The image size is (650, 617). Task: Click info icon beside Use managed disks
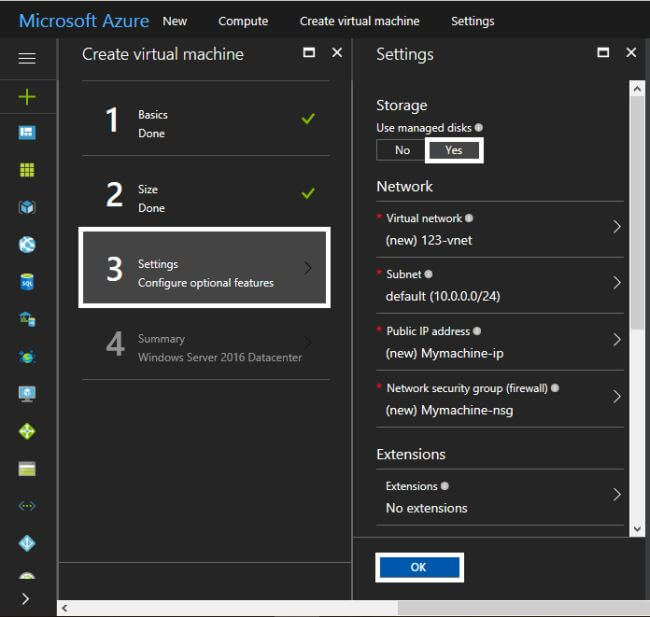pyautogui.click(x=478, y=128)
